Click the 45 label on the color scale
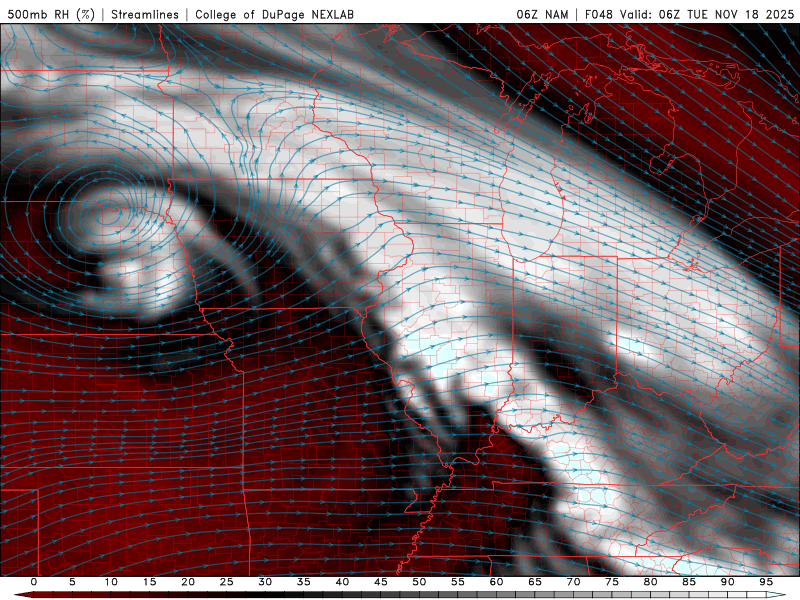 tap(381, 582)
